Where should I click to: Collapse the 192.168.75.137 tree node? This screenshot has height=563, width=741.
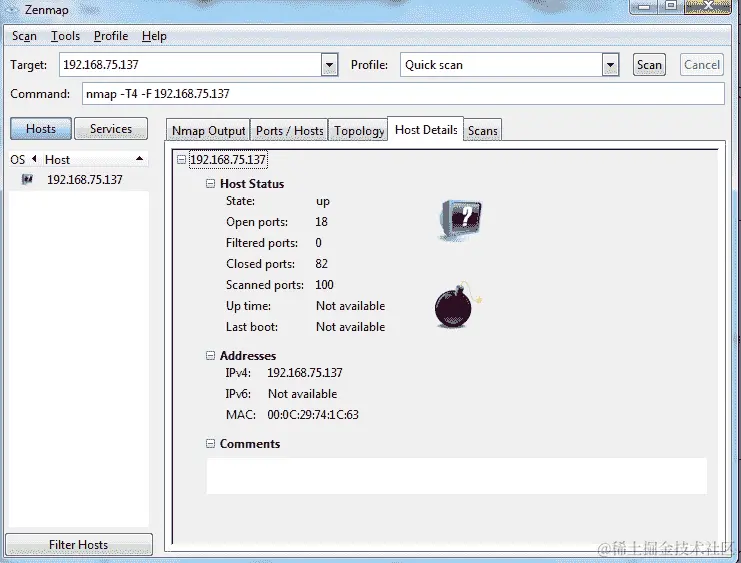(x=181, y=160)
